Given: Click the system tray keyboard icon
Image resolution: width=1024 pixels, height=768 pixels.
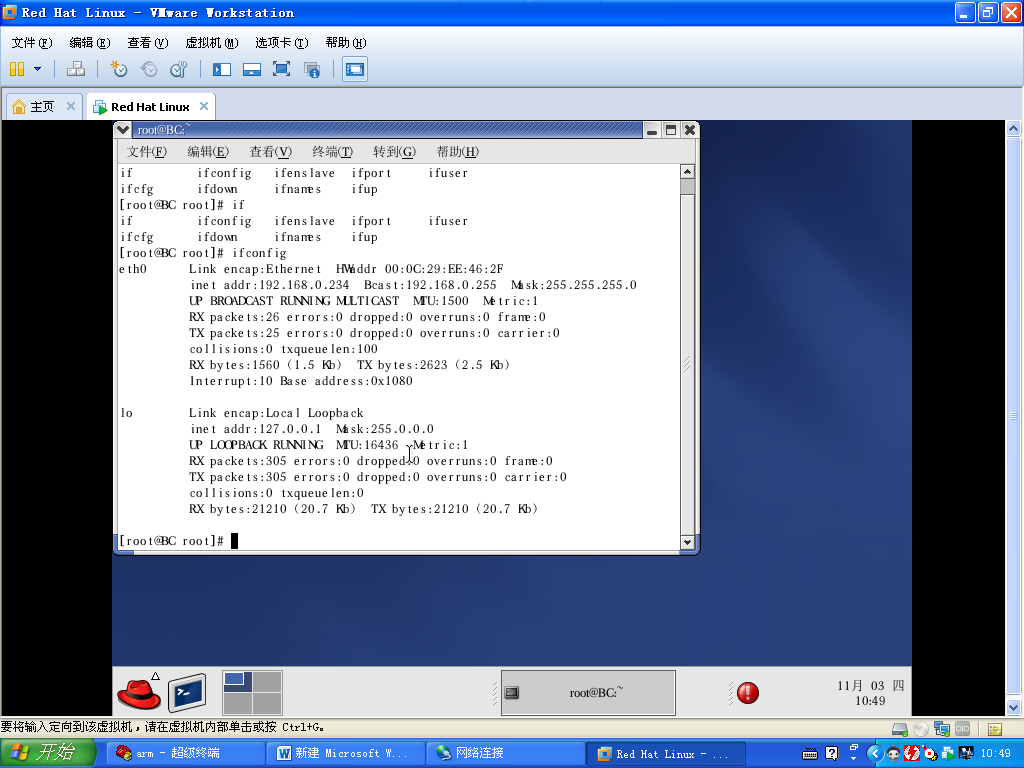Looking at the screenshot, I should (x=810, y=754).
